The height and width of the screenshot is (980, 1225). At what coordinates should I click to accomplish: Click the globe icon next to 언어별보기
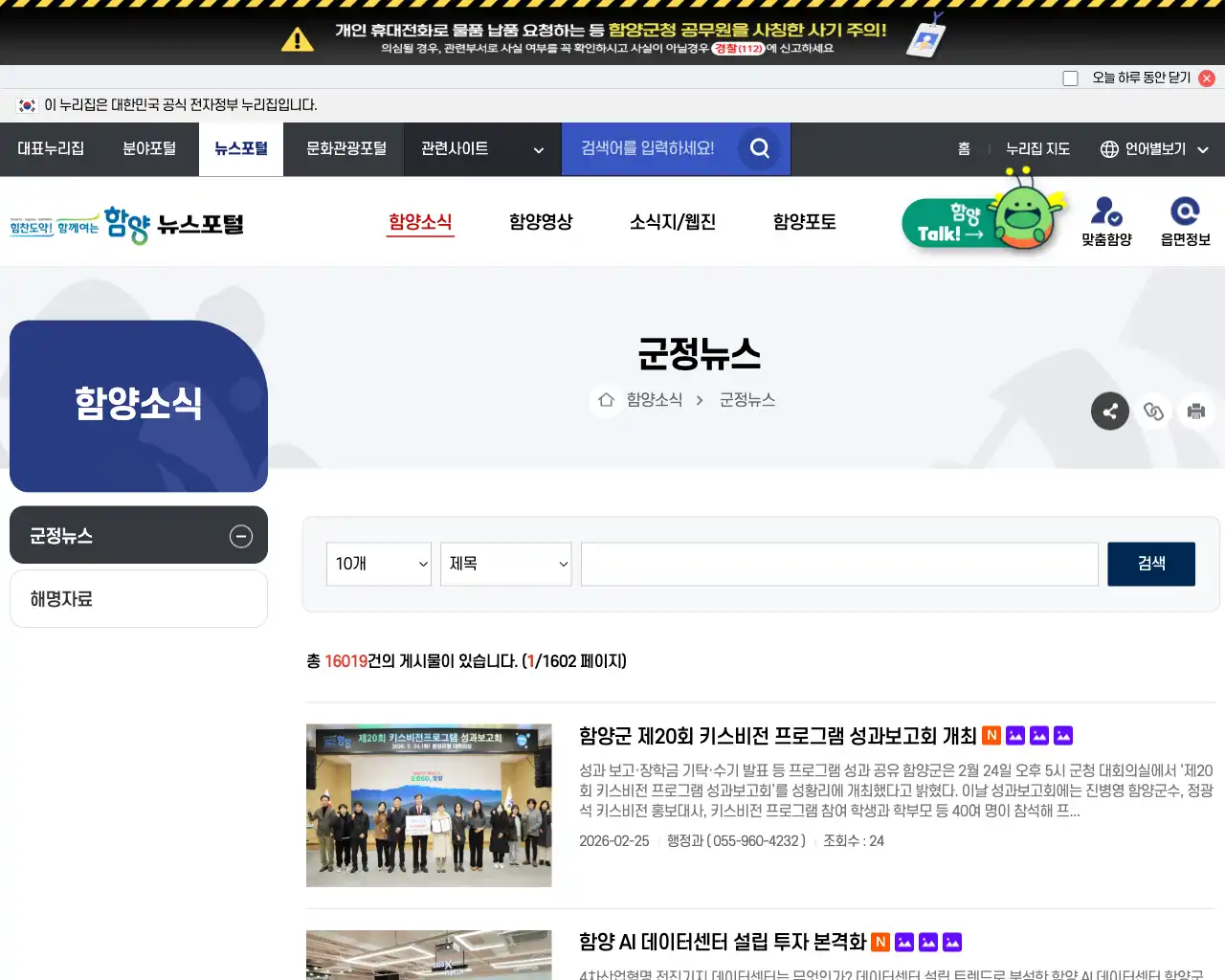pyautogui.click(x=1107, y=148)
